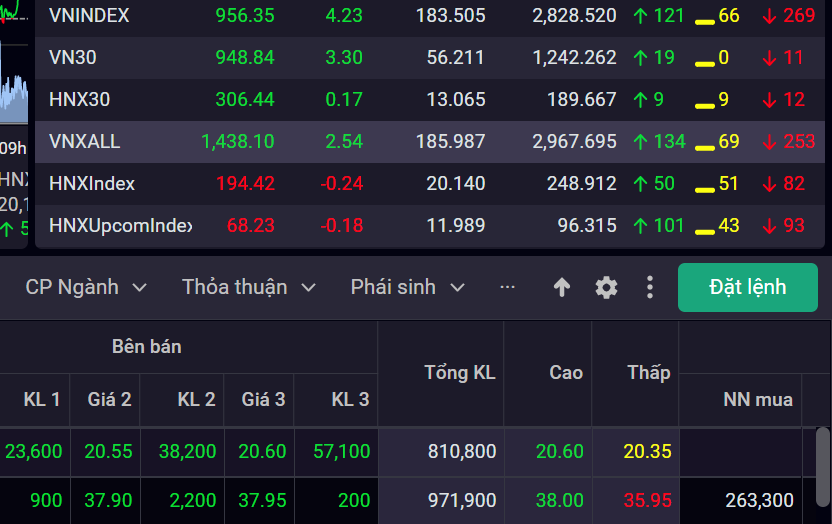Screen dimensions: 832x524
Task: Expand the Phái sinh dropdown
Action: [408, 287]
